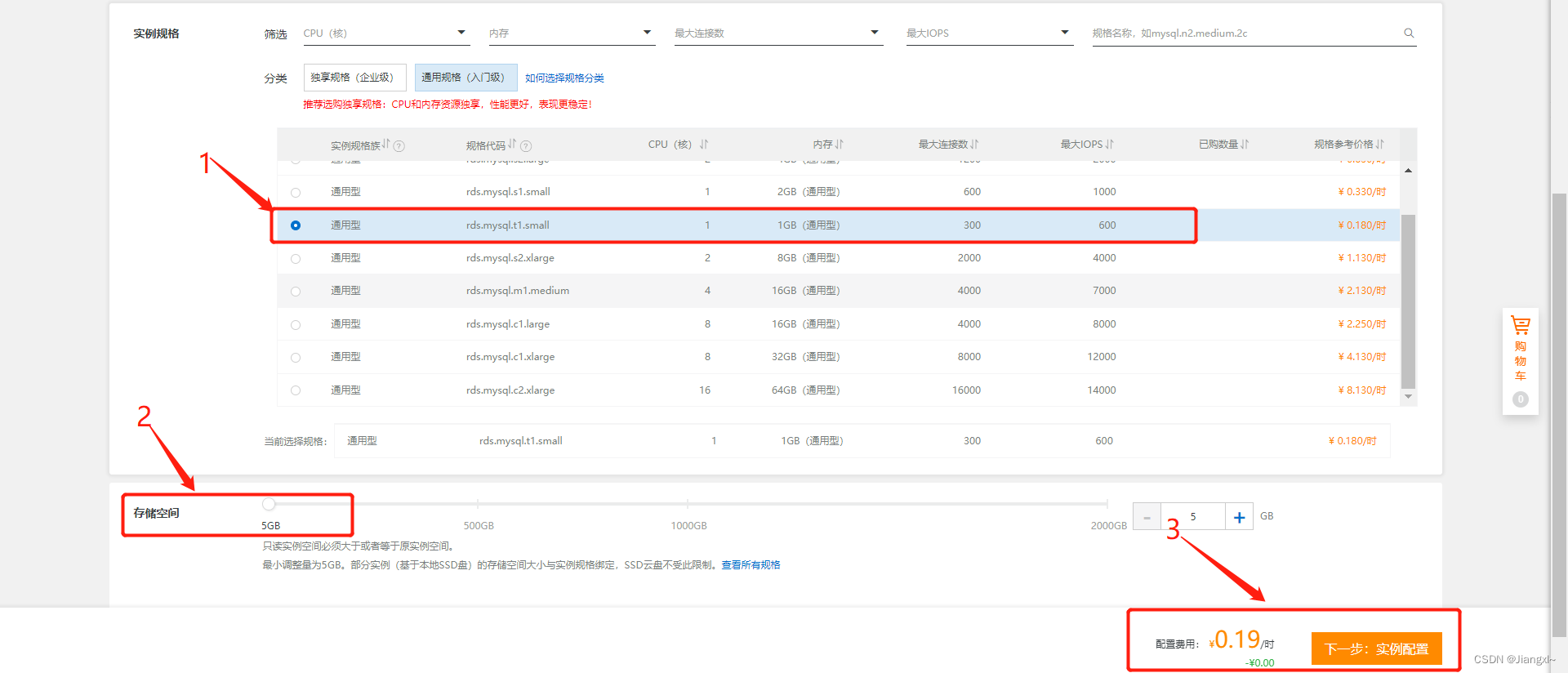This screenshot has height=673, width=1568.
Task: Click 下一步：实例配置 button
Action: [1376, 648]
